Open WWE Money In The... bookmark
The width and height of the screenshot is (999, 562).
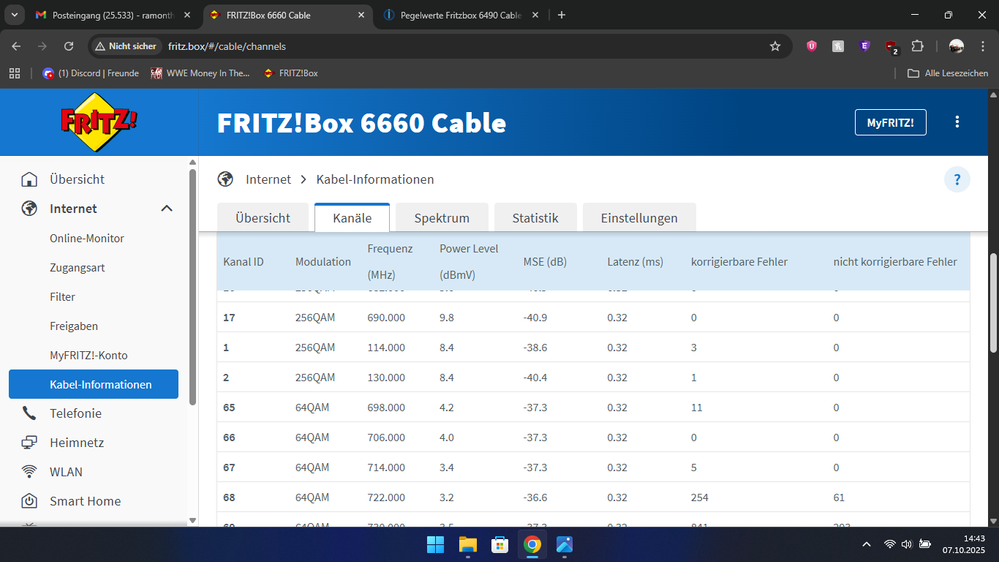[x=200, y=73]
